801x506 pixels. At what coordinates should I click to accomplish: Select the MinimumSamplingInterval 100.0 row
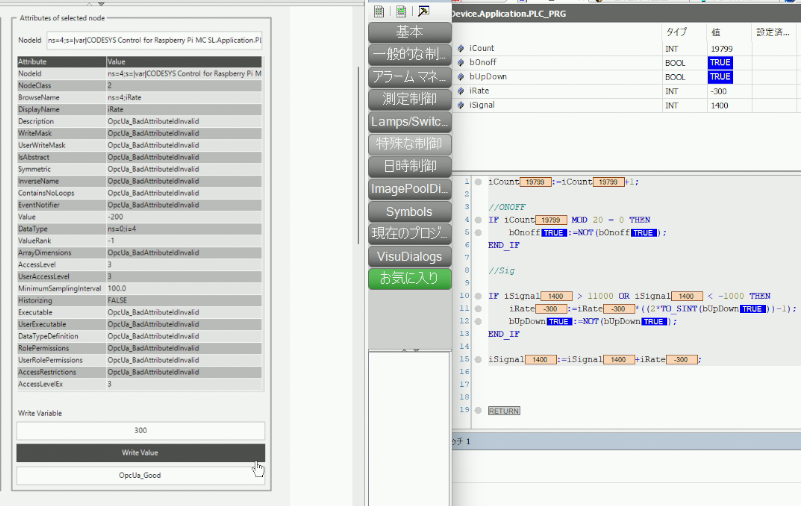point(139,288)
